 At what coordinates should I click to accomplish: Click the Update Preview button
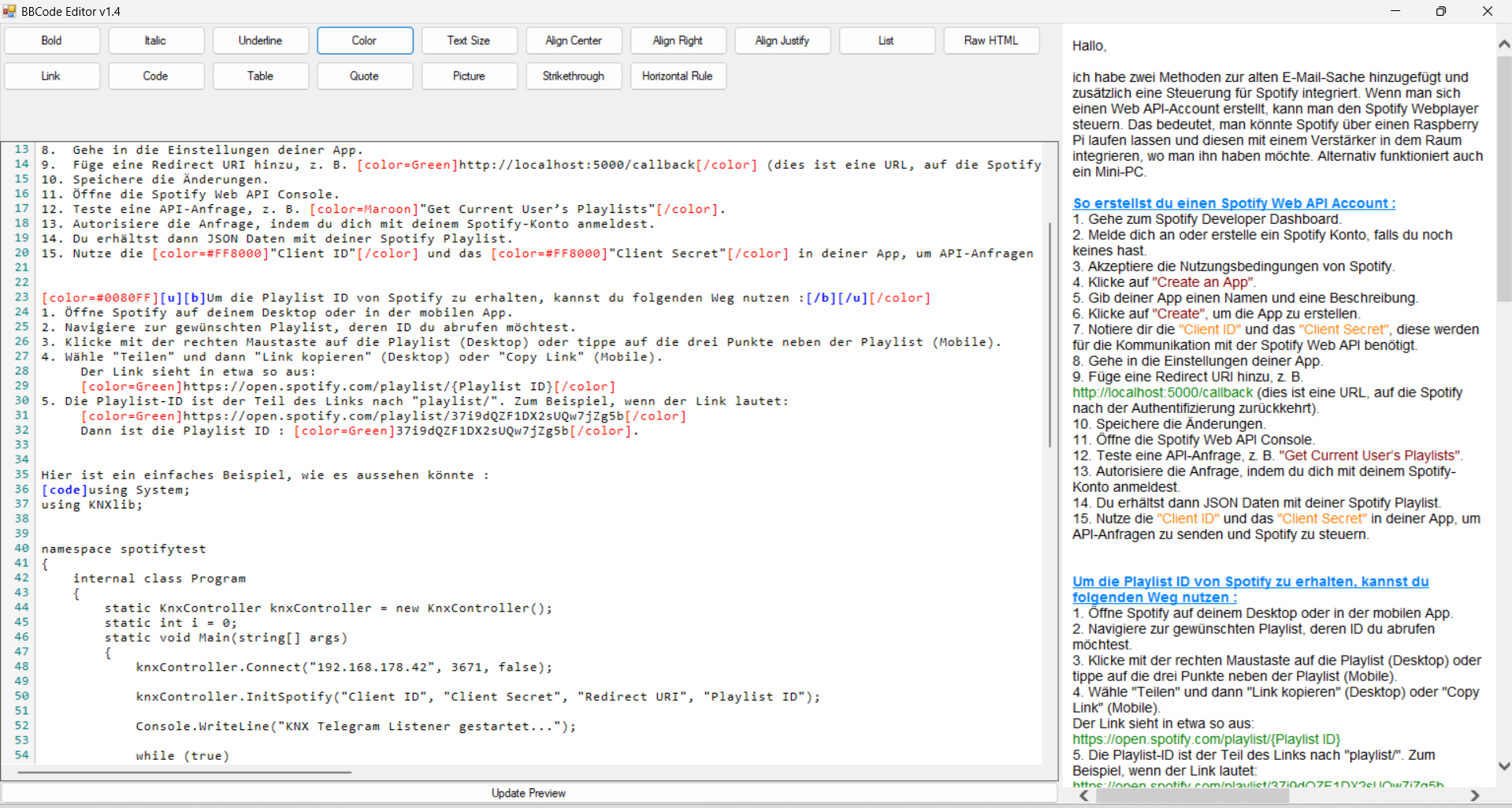click(529, 793)
